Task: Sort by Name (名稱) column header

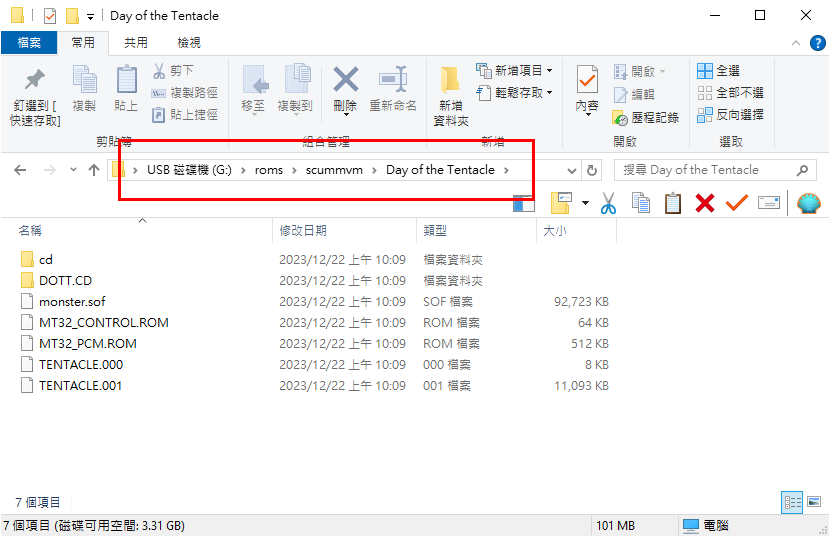Action: (x=30, y=230)
